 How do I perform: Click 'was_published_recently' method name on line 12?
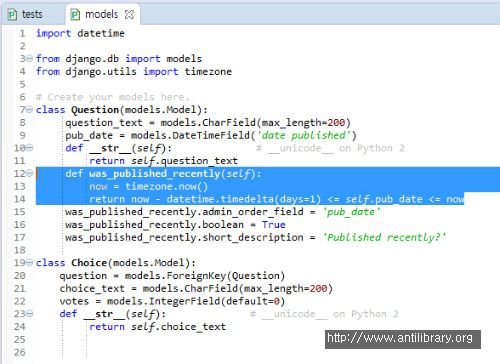155,173
